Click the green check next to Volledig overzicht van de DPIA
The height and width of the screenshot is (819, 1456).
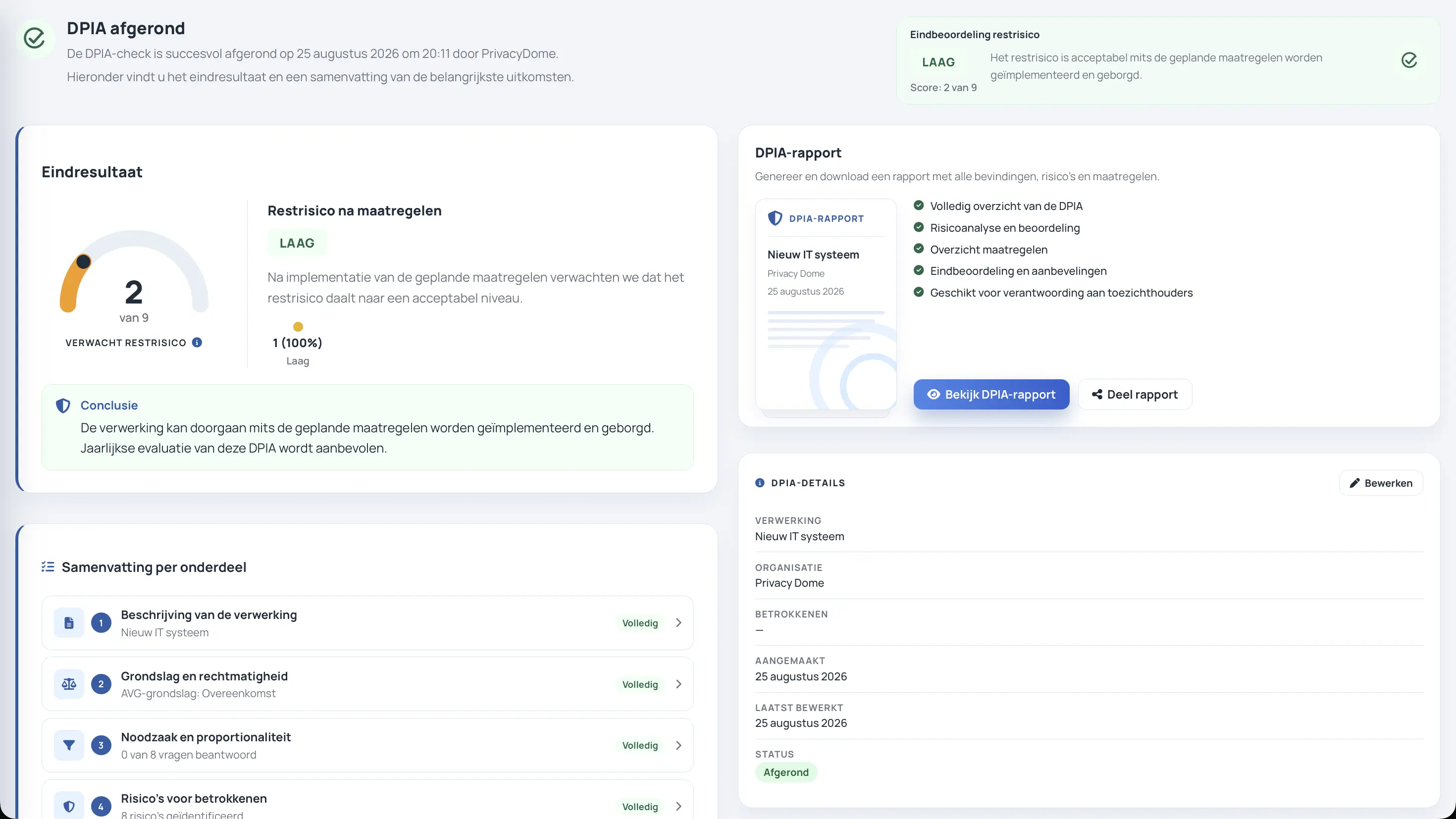(x=919, y=205)
